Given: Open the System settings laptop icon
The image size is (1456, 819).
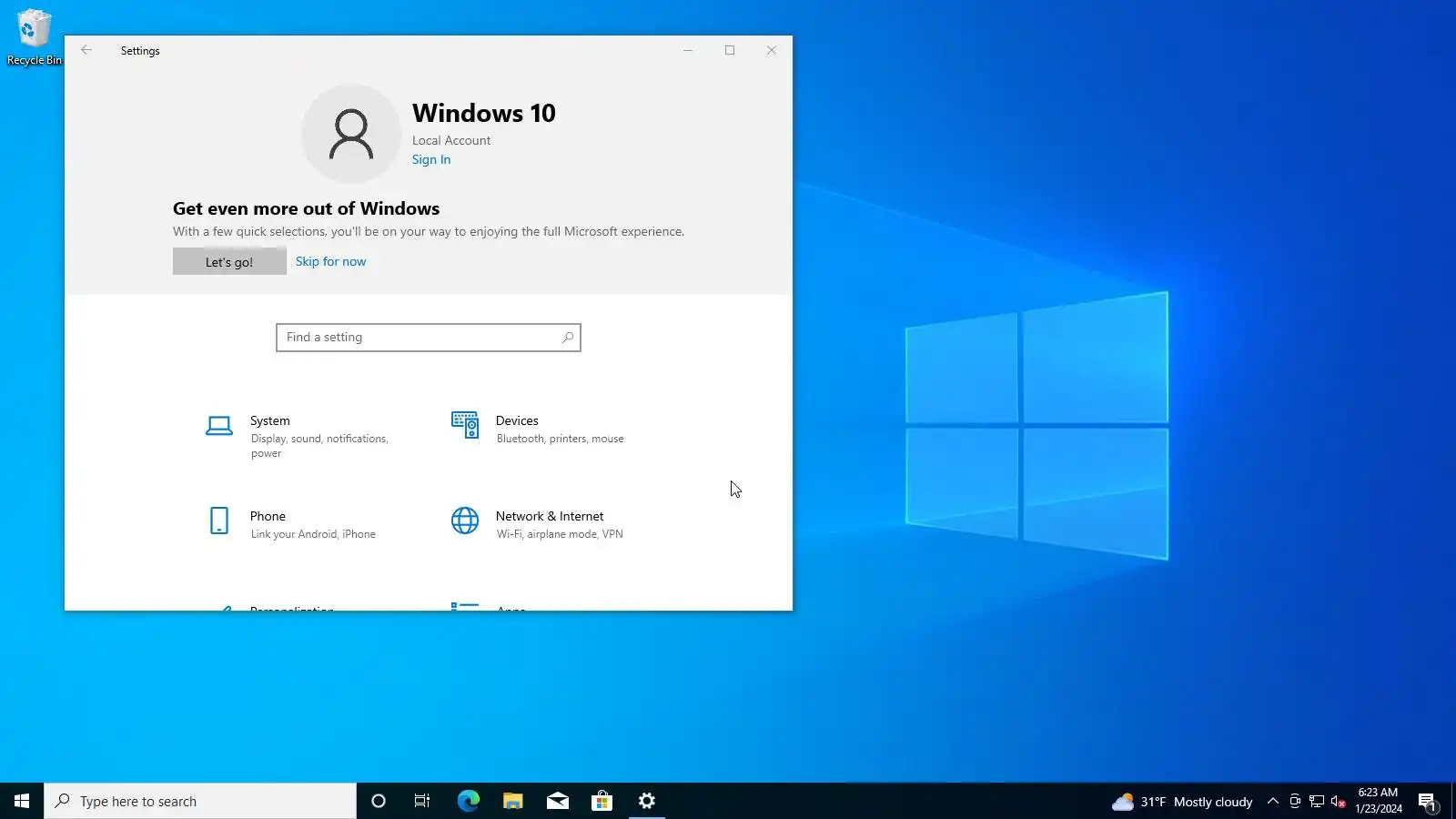Looking at the screenshot, I should (x=219, y=426).
